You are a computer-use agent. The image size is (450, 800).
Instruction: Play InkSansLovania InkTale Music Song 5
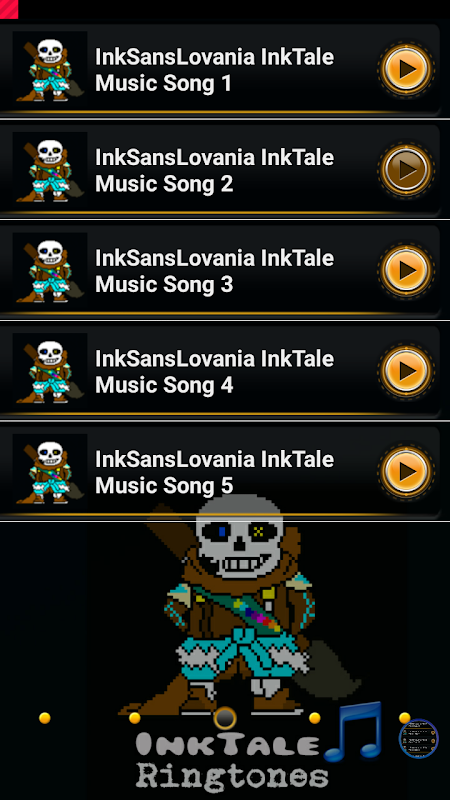pyautogui.click(x=406, y=471)
